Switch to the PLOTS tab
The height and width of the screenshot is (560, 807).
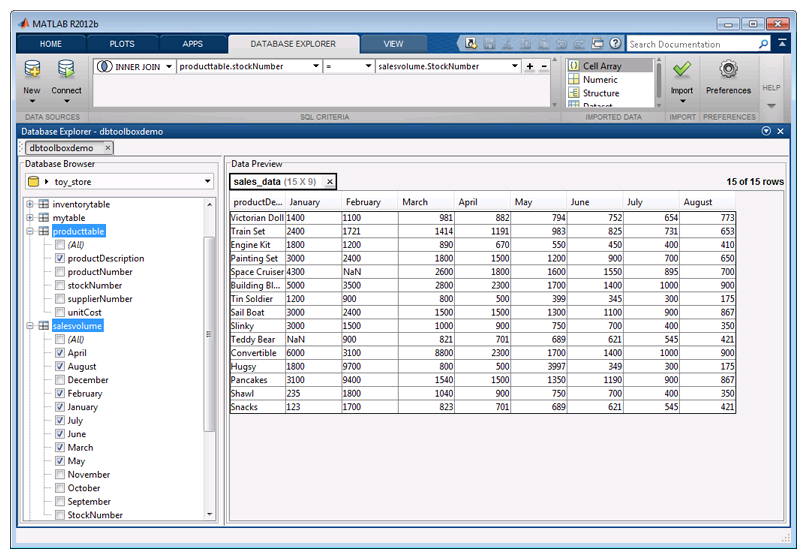(x=122, y=44)
